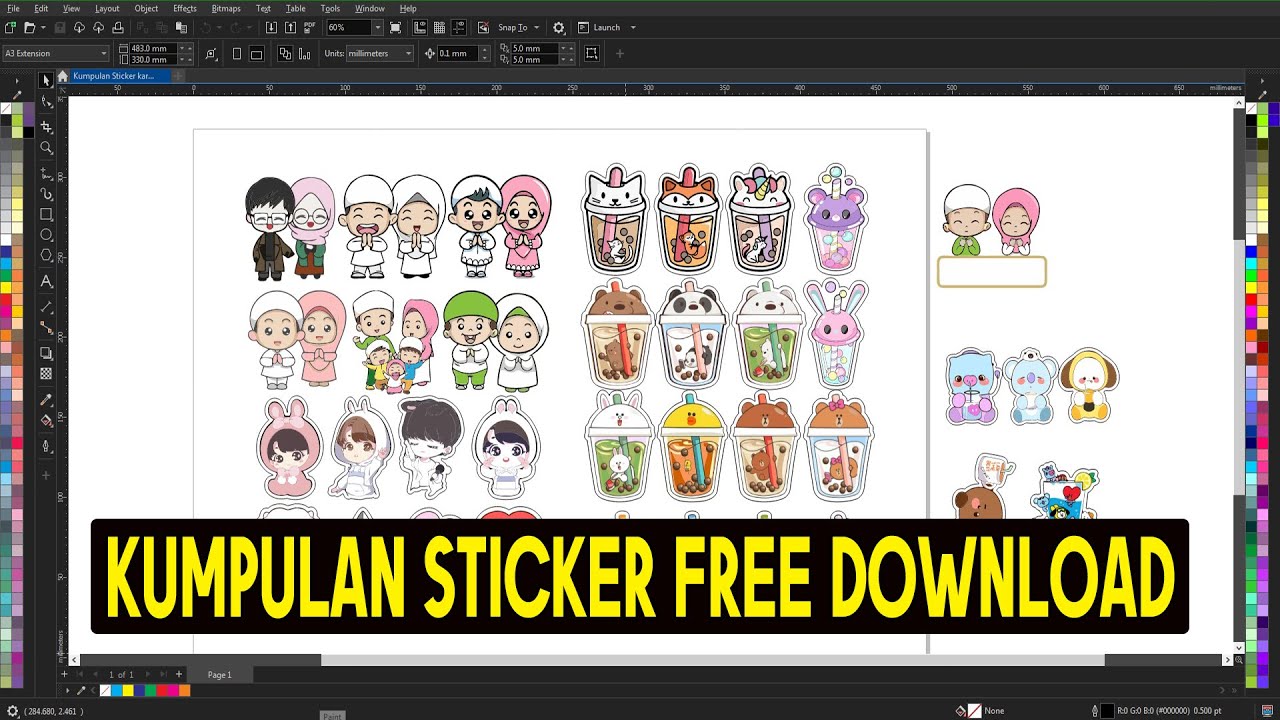Select the Transparency tool
Screen dimensions: 1280x720
click(x=46, y=374)
